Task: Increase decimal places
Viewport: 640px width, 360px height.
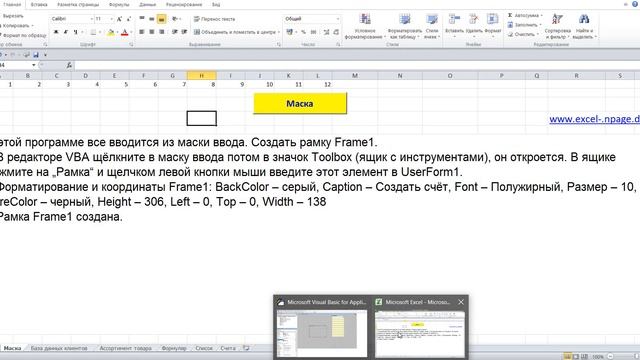Action: (326, 32)
